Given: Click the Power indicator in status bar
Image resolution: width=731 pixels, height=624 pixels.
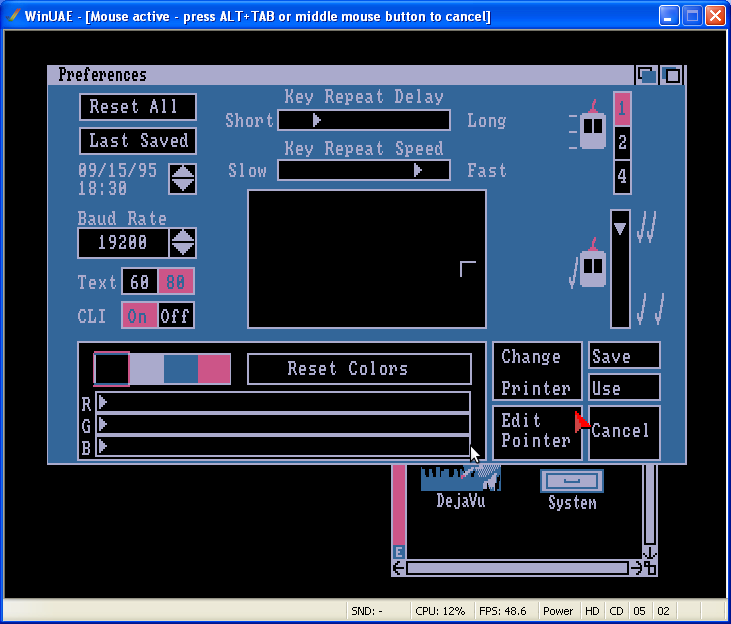Looking at the screenshot, I should pos(558,611).
